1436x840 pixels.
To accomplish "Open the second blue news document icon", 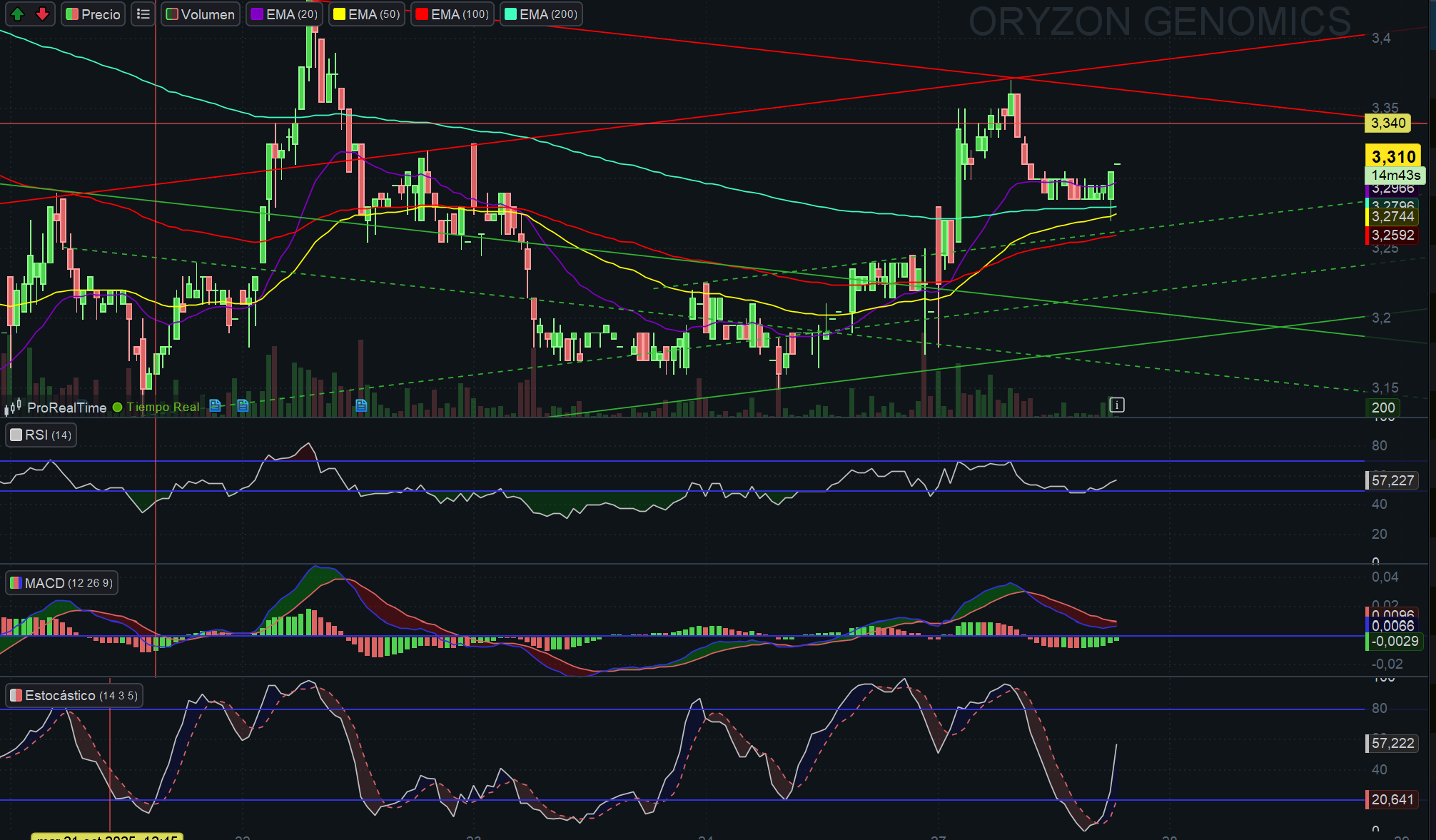I will tap(243, 406).
